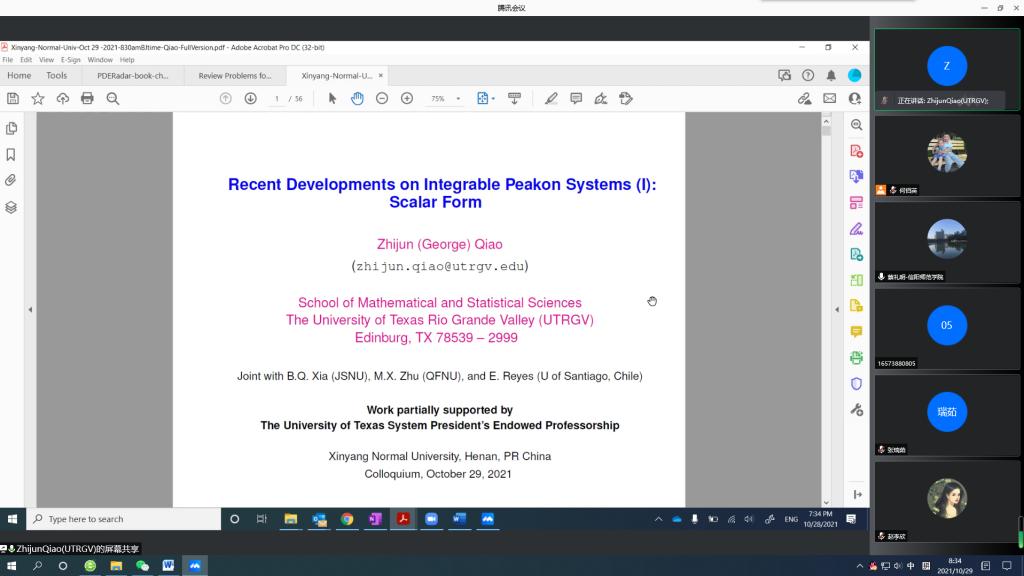
Task: Switch to the PDERadar-book tab
Action: 133,75
